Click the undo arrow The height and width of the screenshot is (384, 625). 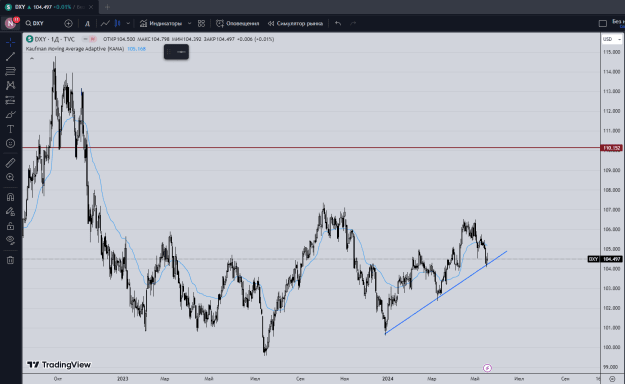click(338, 24)
